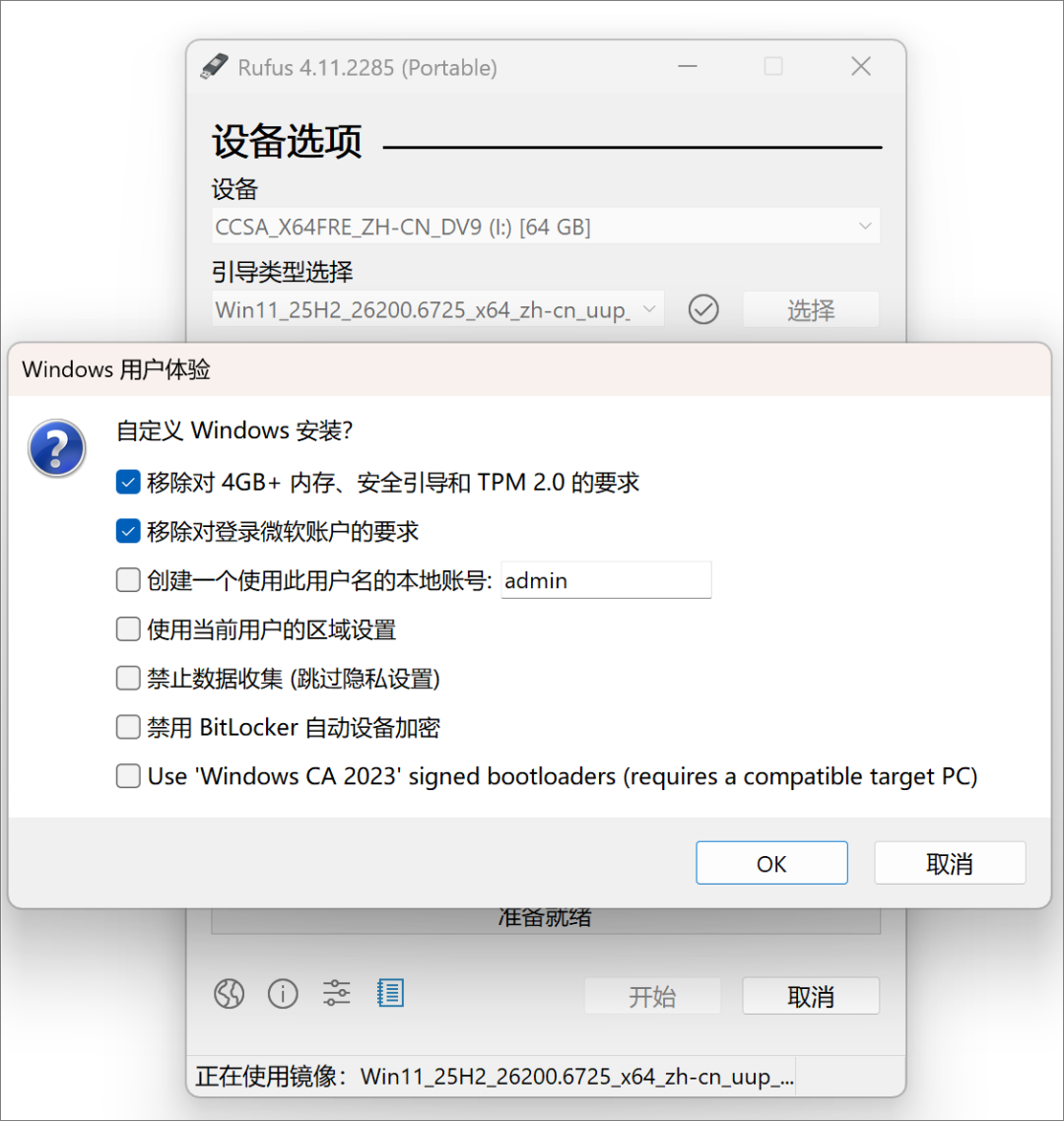Click the admin username text field
1064x1121 pixels.
(x=606, y=580)
